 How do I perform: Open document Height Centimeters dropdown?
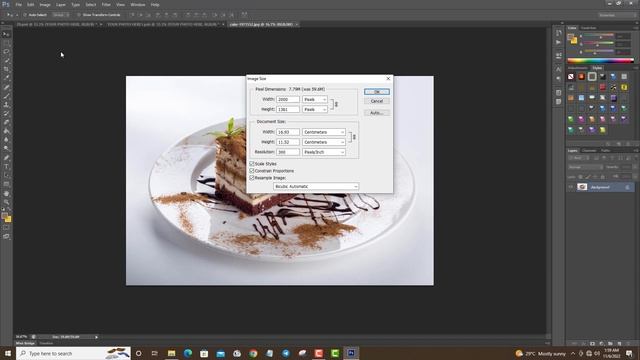[324, 142]
